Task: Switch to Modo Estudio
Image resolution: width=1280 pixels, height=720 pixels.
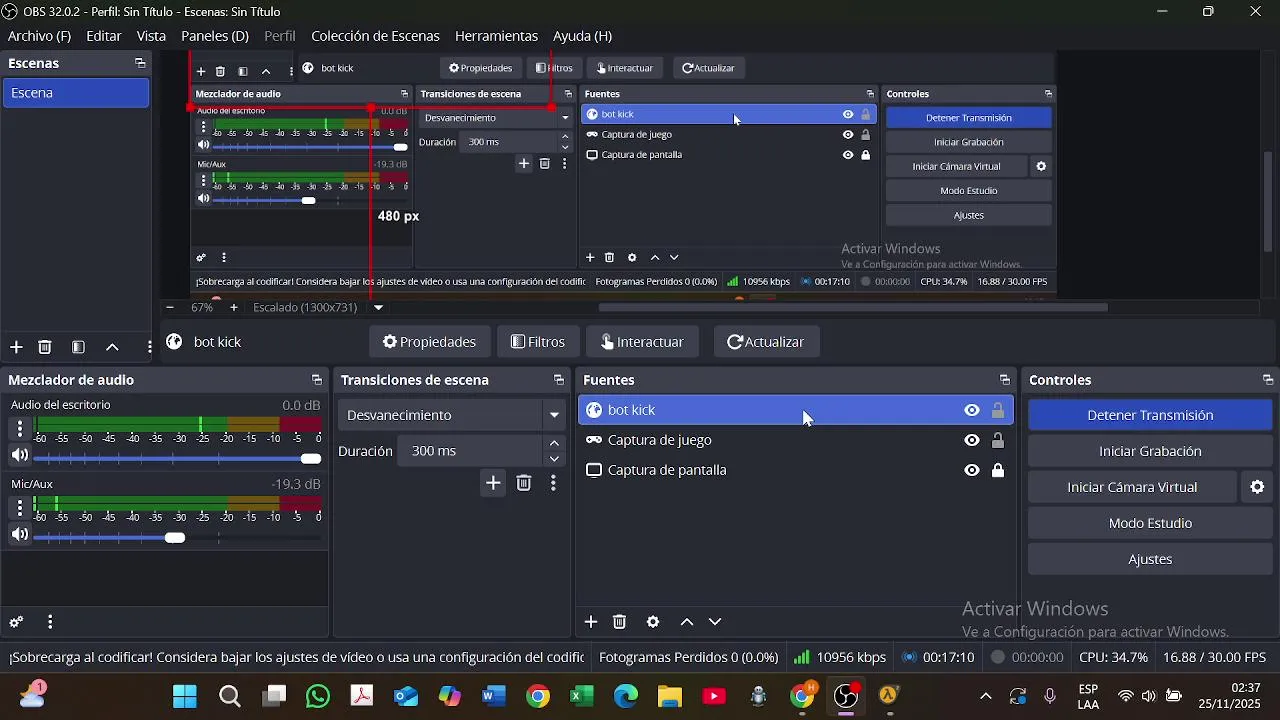Action: pos(1150,523)
